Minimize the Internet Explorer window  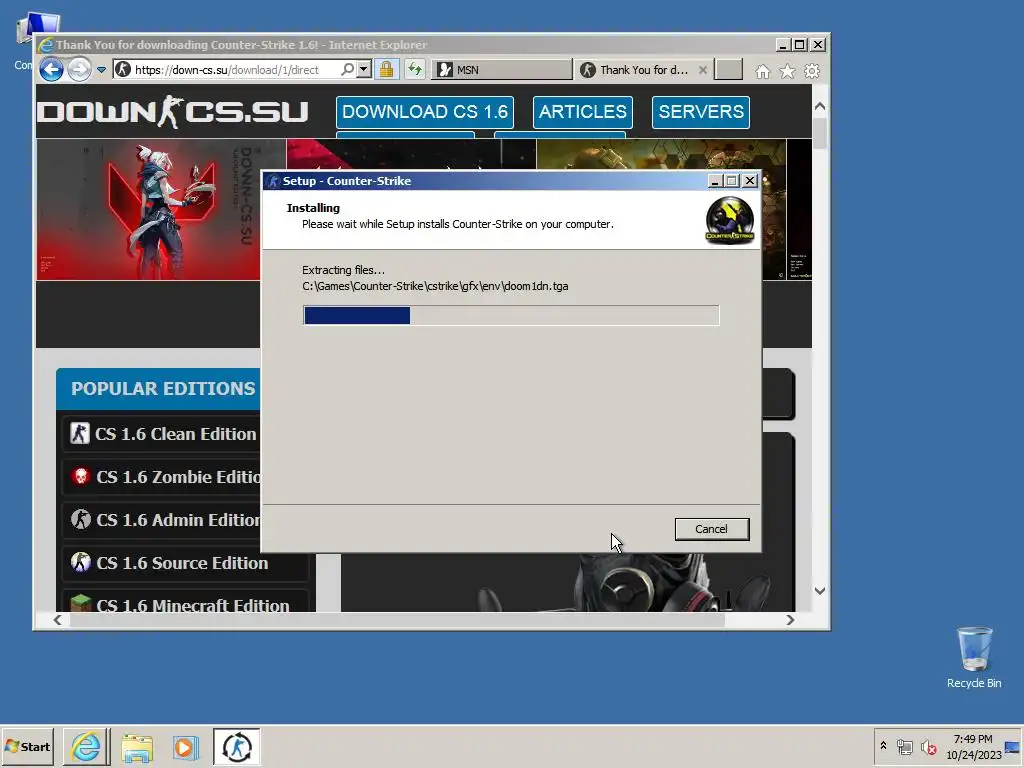pyautogui.click(x=782, y=45)
